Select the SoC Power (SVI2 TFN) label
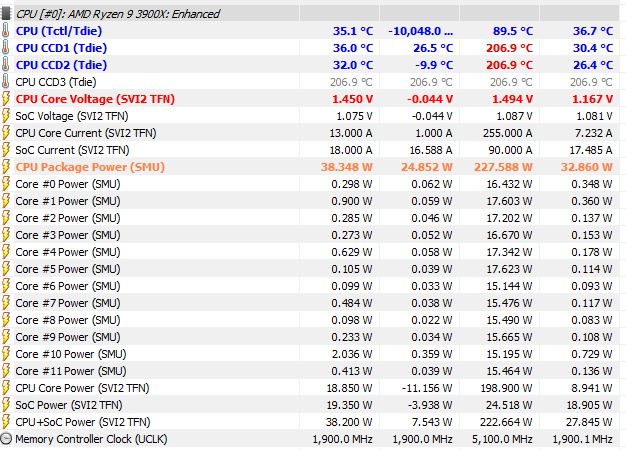626x450 pixels. point(69,405)
